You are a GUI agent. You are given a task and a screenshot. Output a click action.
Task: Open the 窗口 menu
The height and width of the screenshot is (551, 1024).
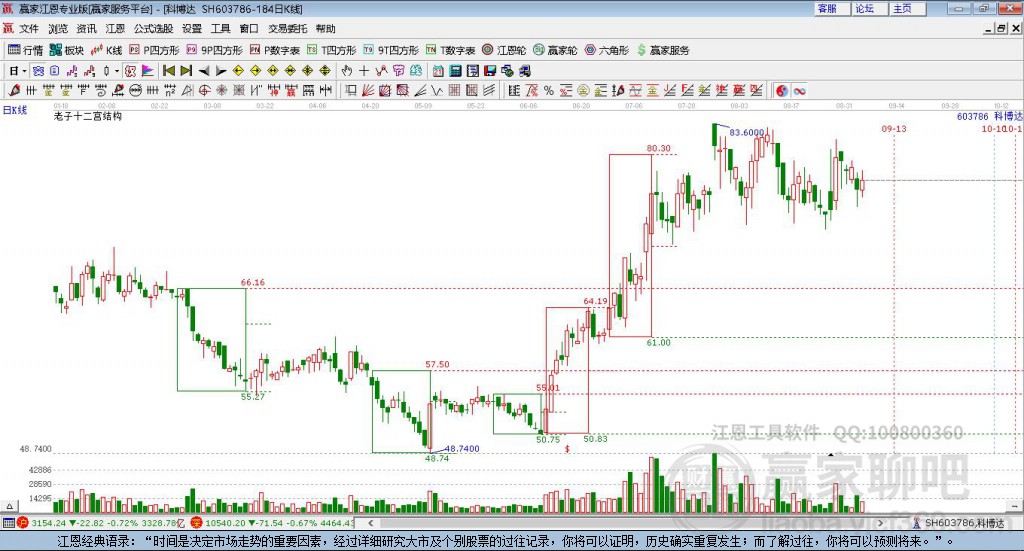point(249,29)
